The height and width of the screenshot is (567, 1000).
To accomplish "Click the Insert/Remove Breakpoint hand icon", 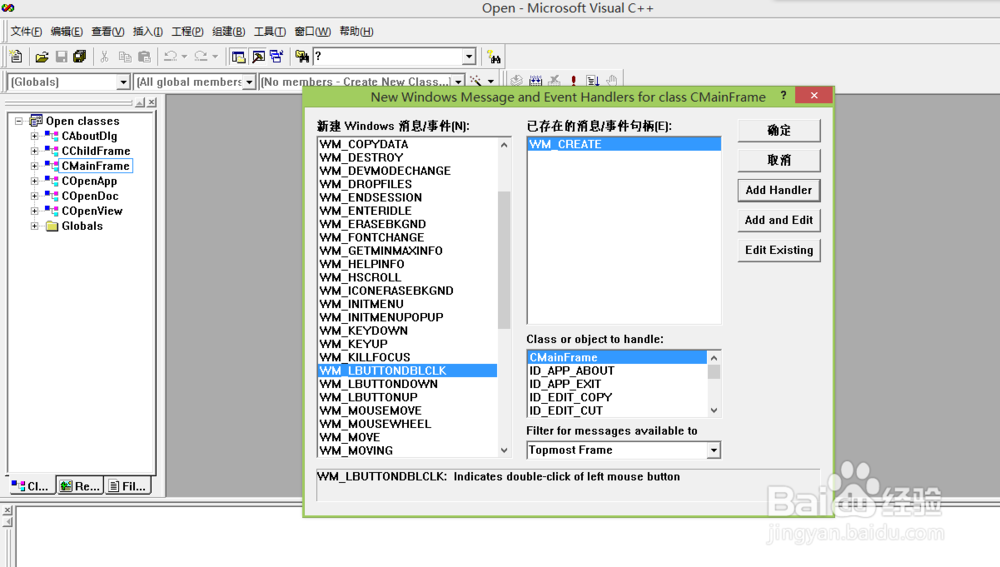I will coord(612,80).
